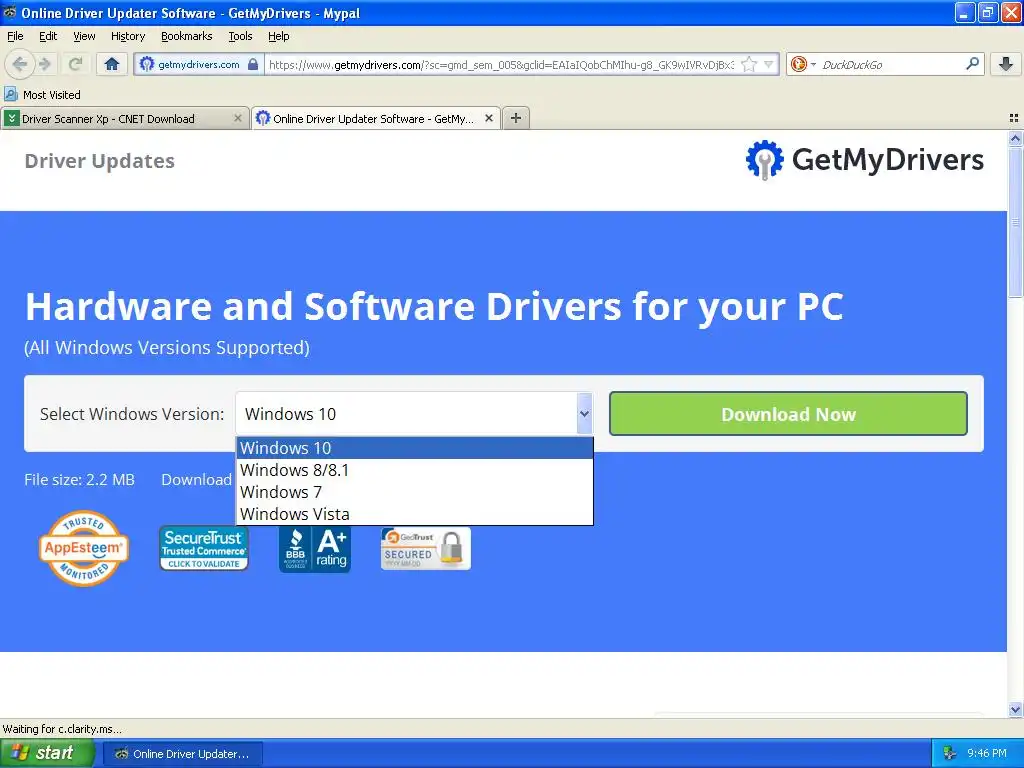
Task: Click the GeoTrust Secured badge
Action: pos(426,548)
